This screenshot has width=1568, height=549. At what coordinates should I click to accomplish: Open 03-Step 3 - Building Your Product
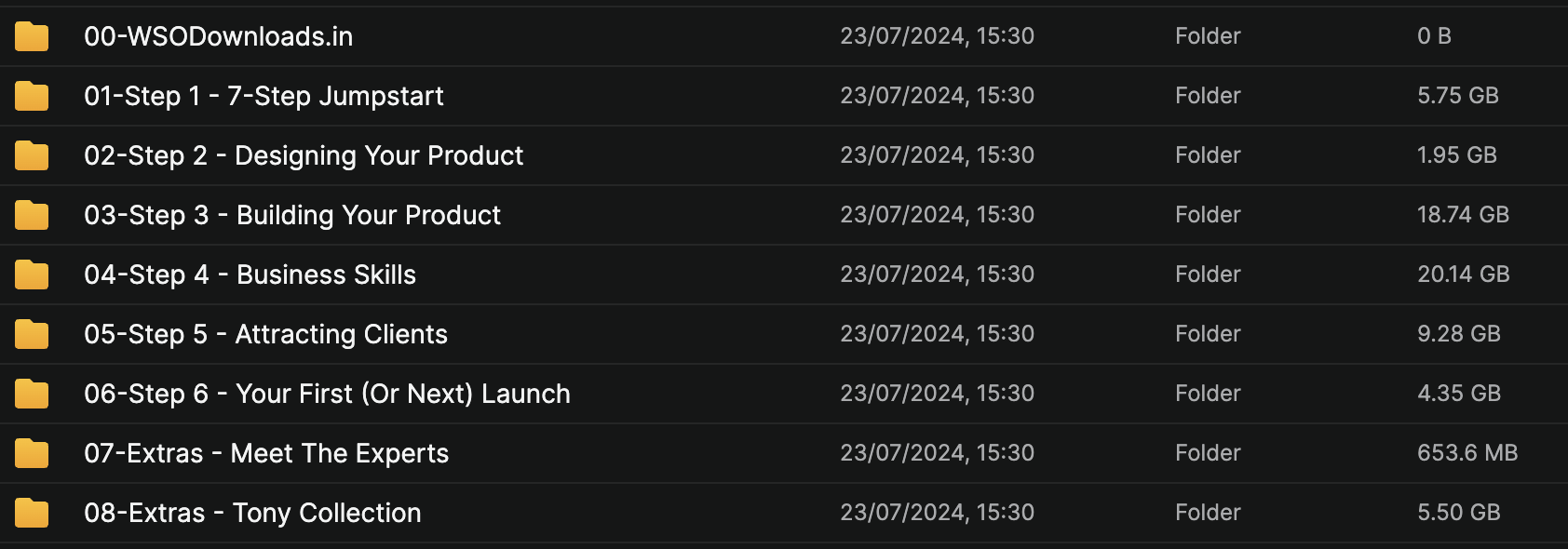[292, 215]
